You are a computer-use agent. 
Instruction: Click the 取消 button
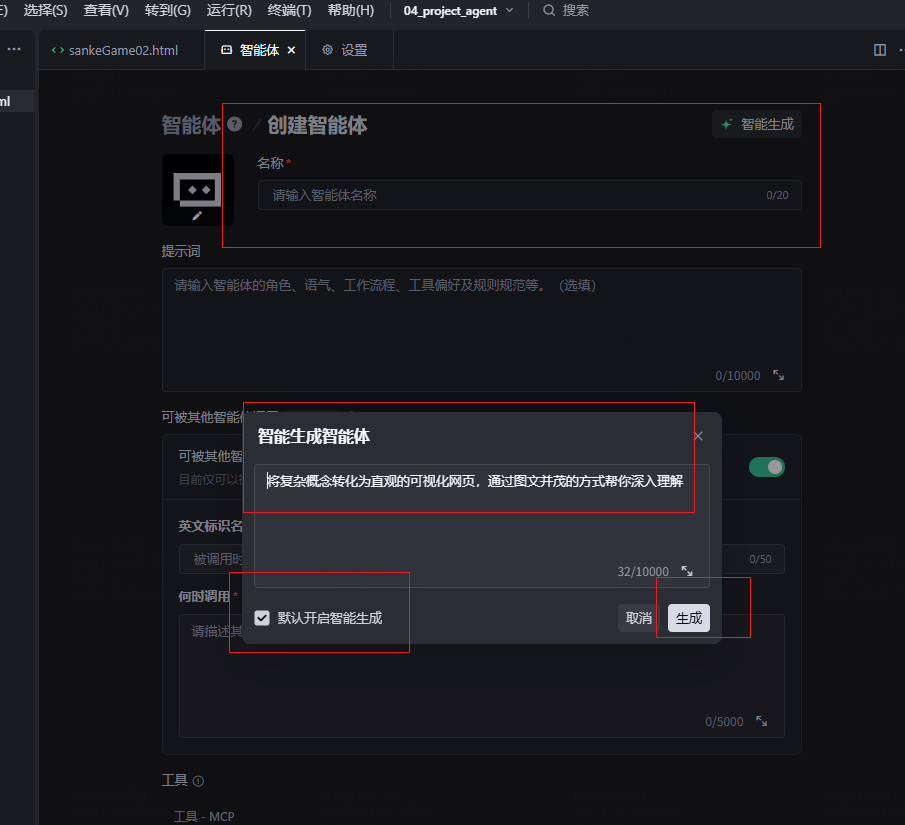638,618
